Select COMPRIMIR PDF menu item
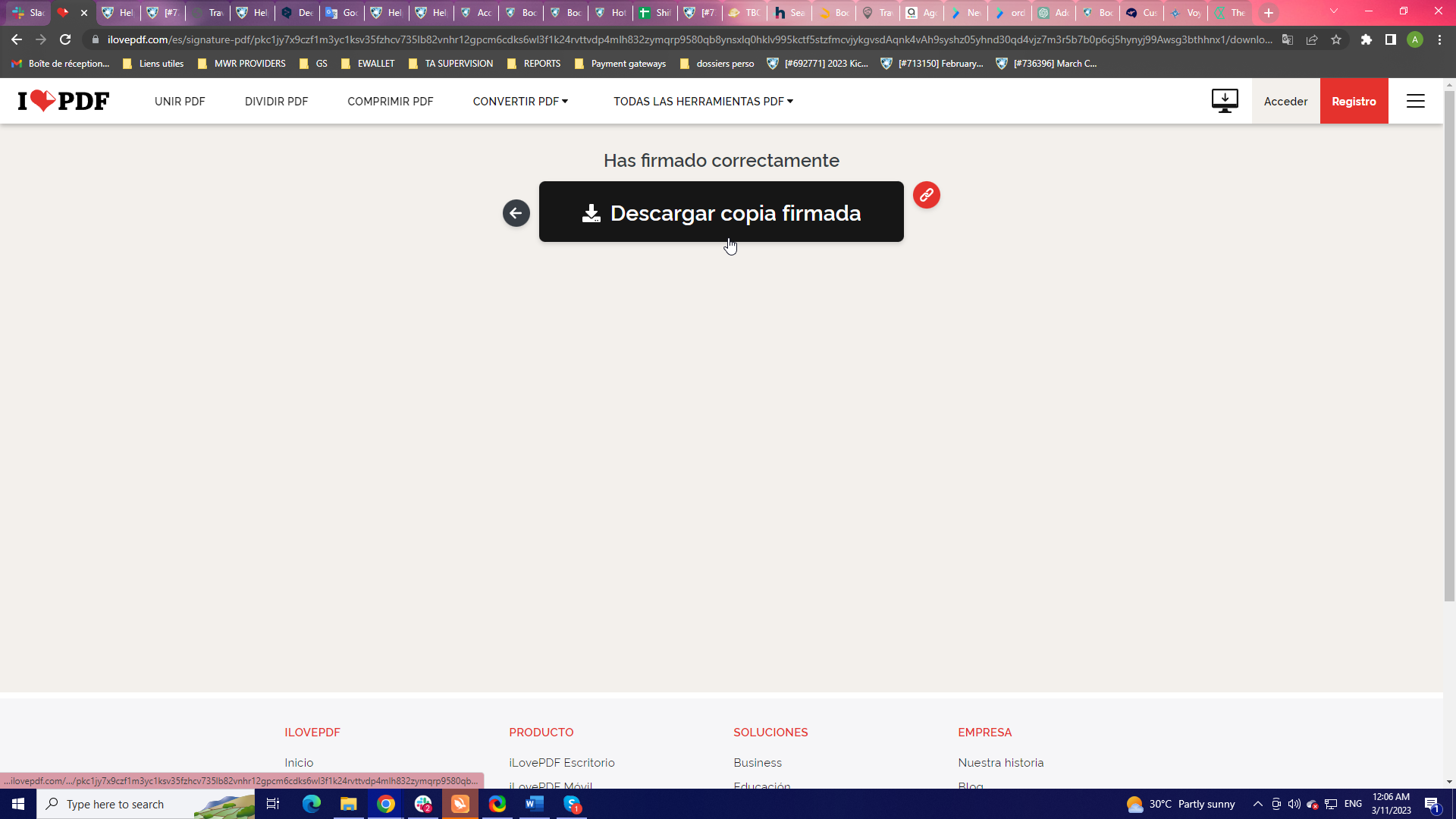Image resolution: width=1456 pixels, height=819 pixels. [390, 101]
